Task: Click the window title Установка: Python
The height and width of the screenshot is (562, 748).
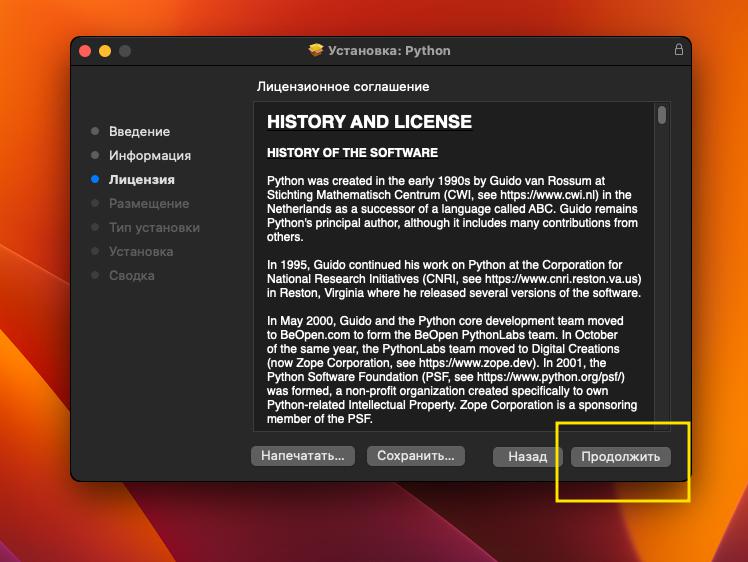Action: tap(389, 50)
